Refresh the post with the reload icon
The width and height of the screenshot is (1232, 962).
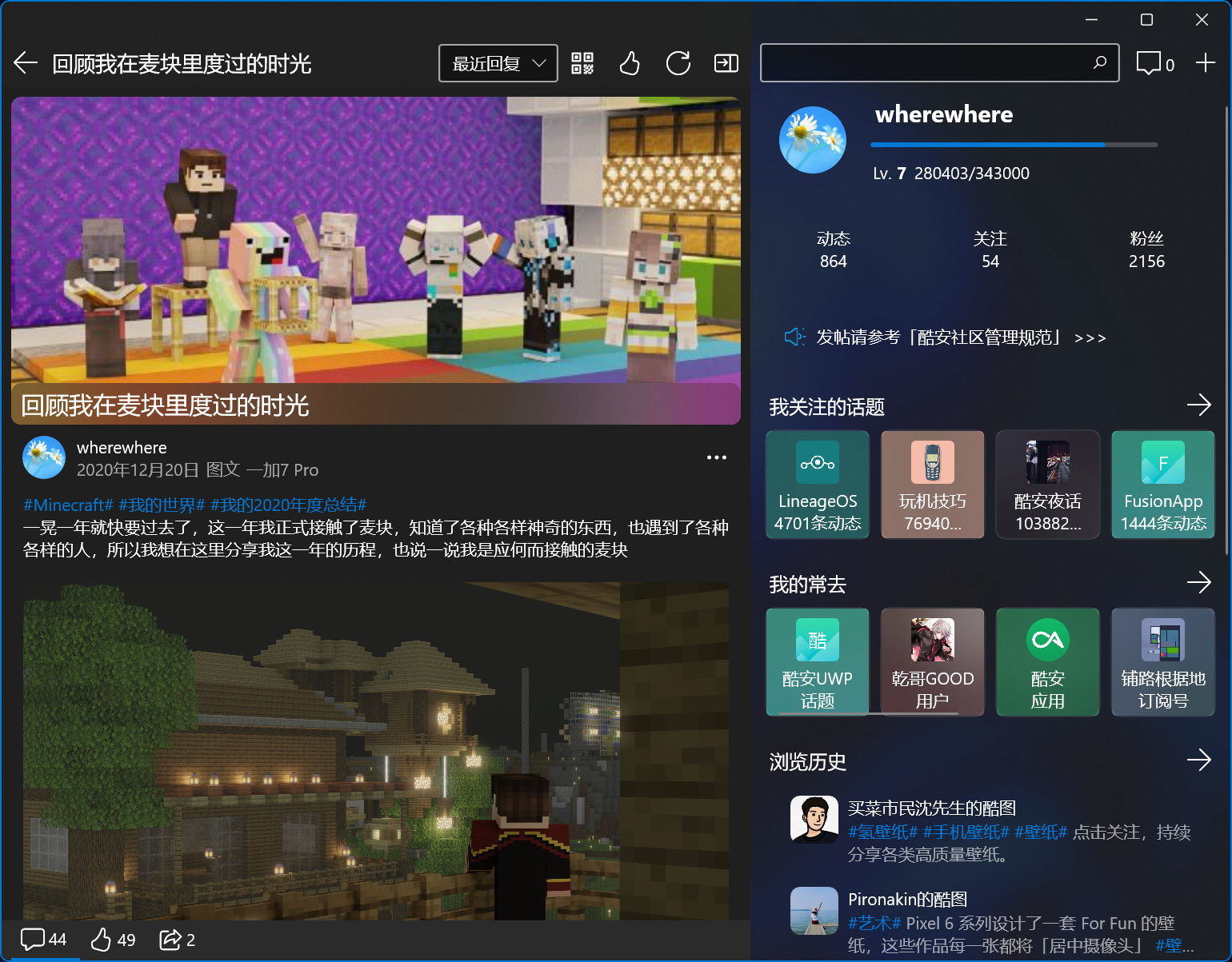[x=678, y=63]
